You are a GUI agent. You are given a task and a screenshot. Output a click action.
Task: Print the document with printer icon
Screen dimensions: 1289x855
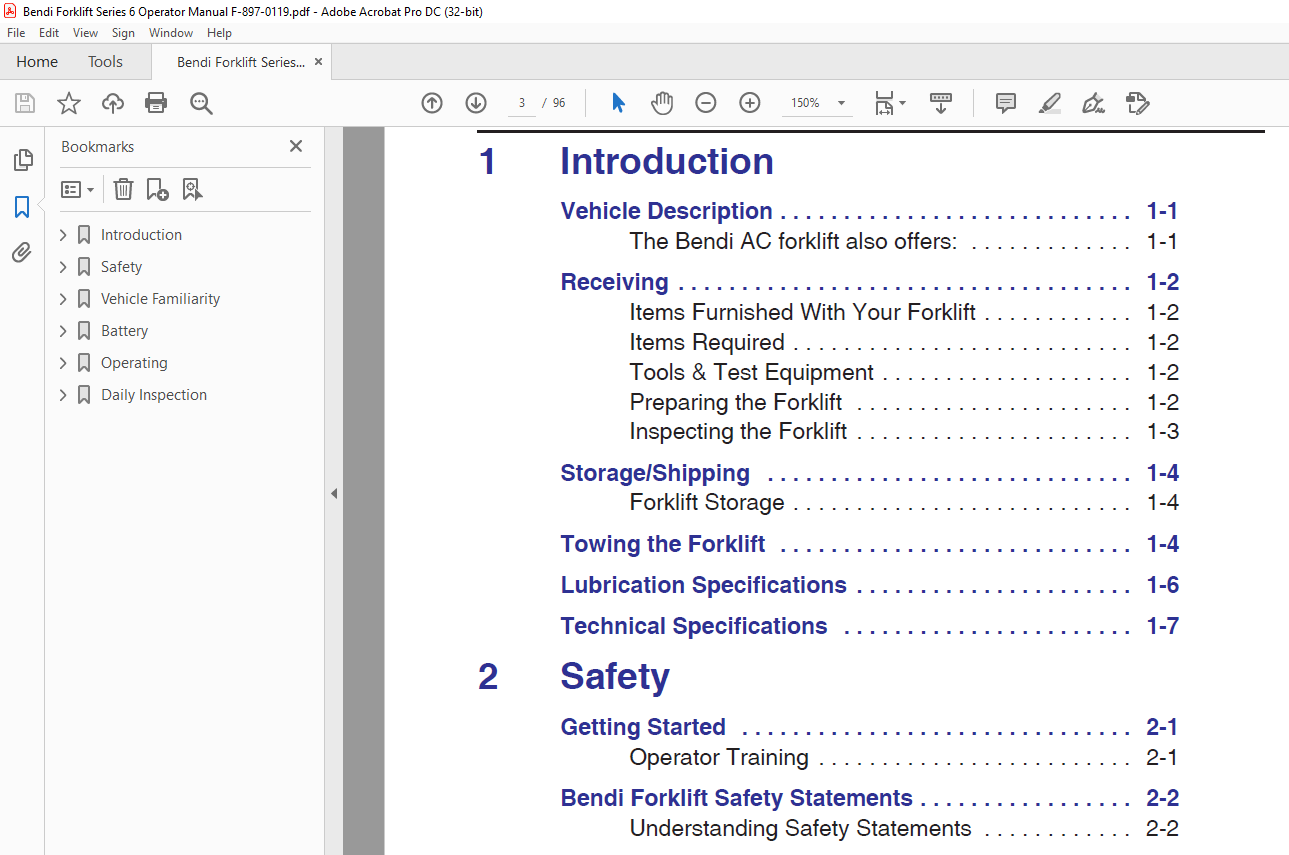[156, 103]
